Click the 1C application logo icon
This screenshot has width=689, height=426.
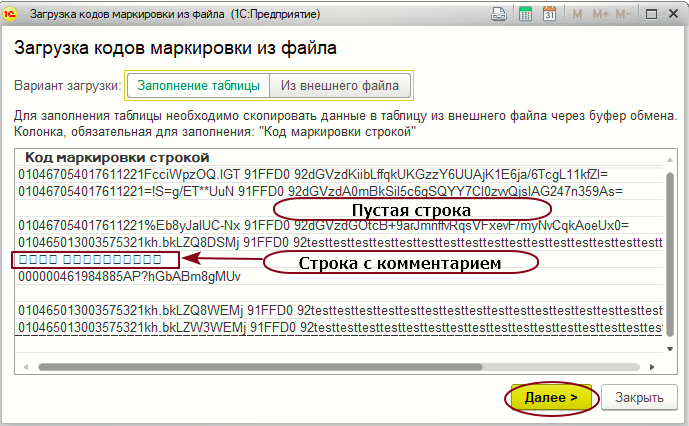tap(10, 14)
